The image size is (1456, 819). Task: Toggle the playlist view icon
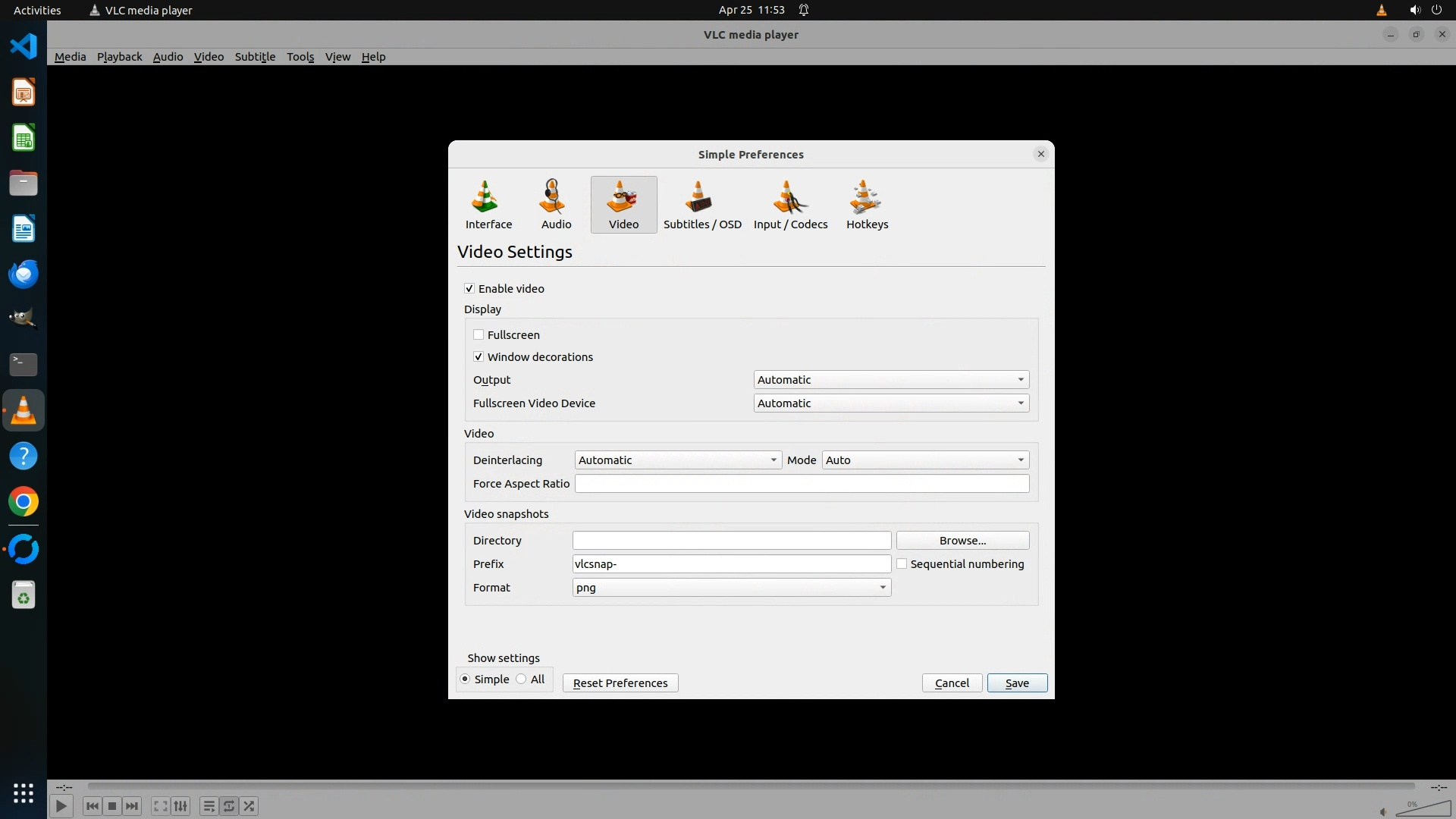tap(209, 806)
